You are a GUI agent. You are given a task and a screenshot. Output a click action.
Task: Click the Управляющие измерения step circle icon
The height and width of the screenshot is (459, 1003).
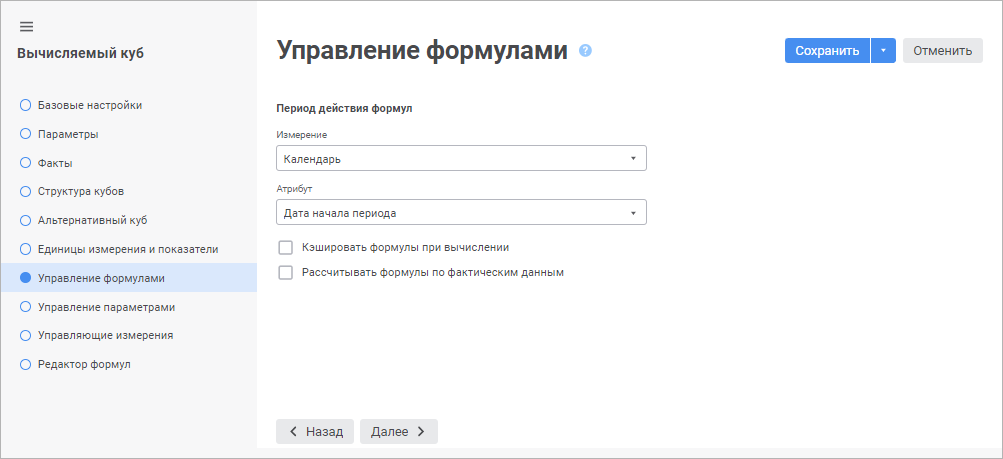point(26,335)
